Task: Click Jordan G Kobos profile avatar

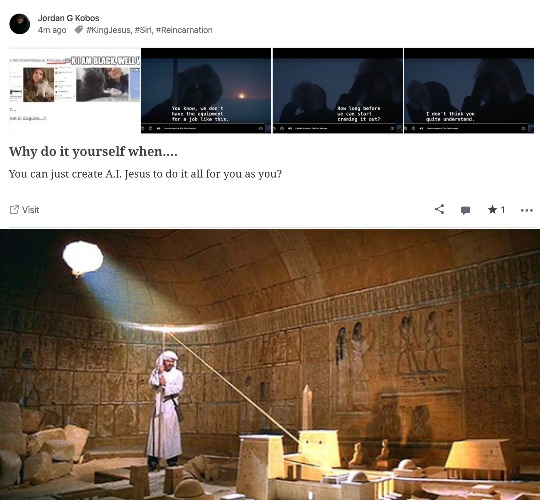Action: click(20, 24)
